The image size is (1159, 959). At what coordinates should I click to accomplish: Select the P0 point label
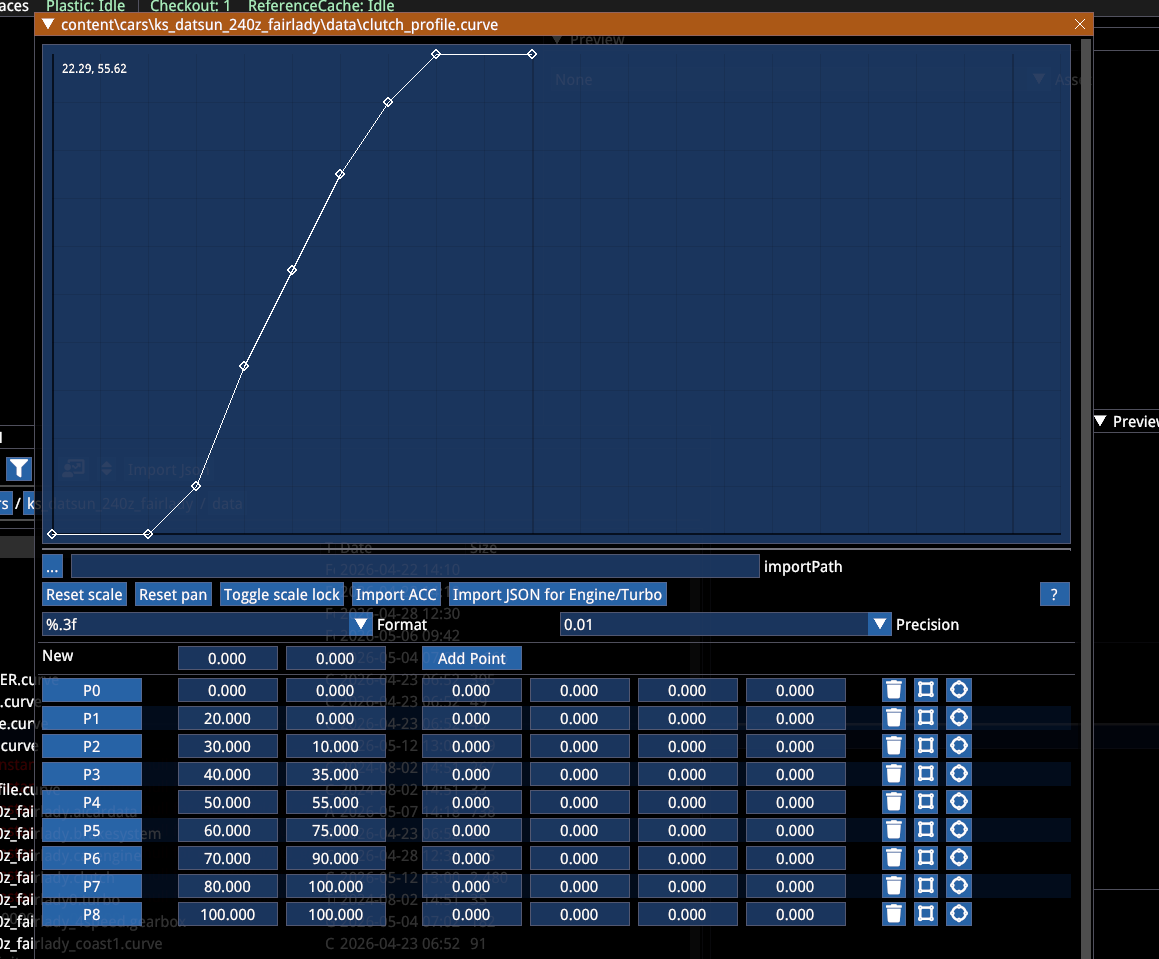pos(92,690)
